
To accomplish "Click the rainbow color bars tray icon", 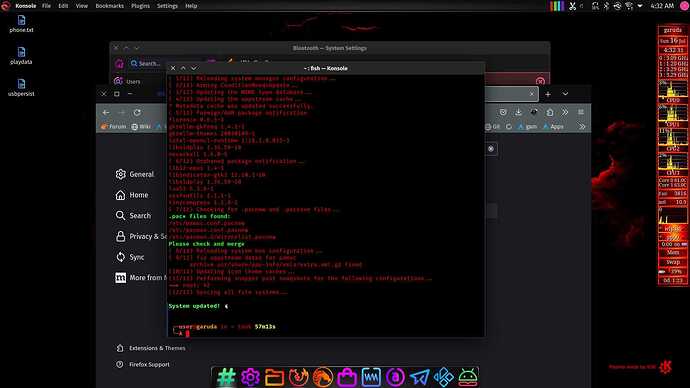I will 557,6.
